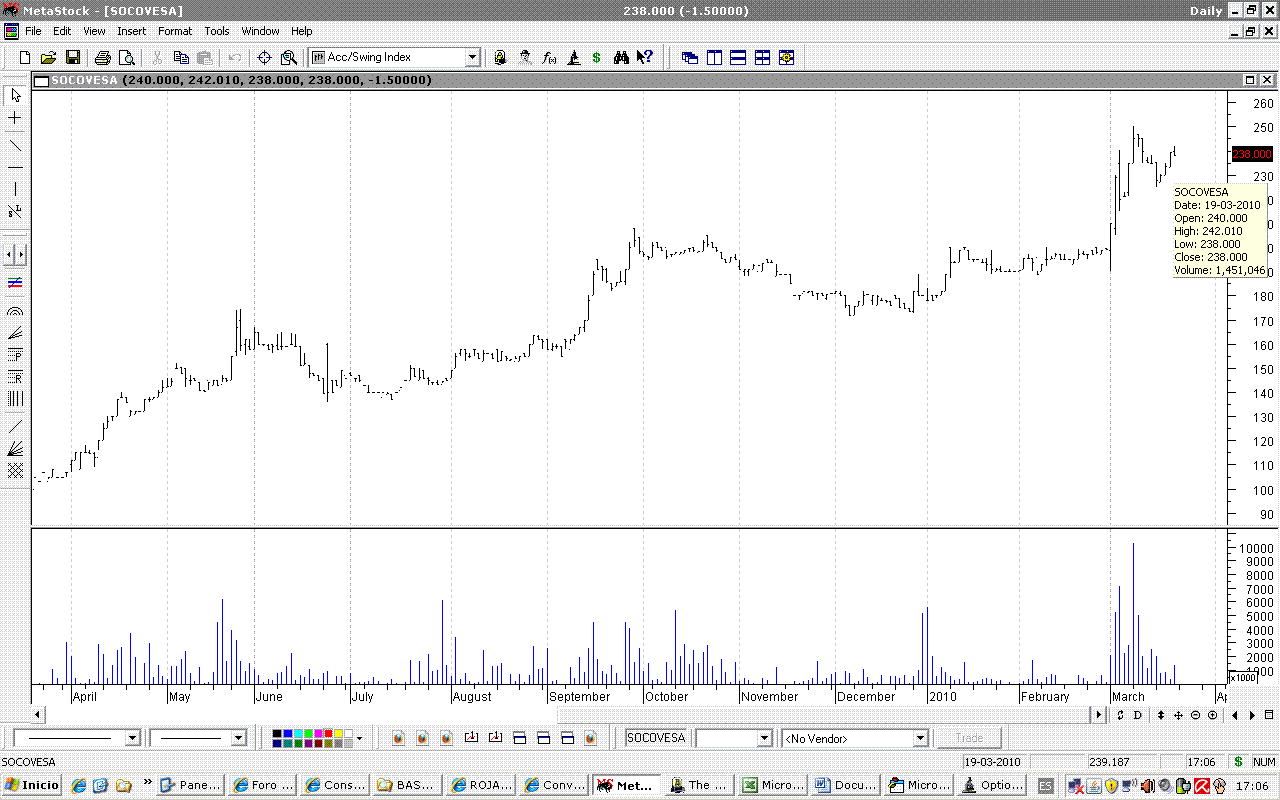Screen dimensions: 1280x800
Task: Switch to Docu Word taskbar button
Action: tap(846, 785)
